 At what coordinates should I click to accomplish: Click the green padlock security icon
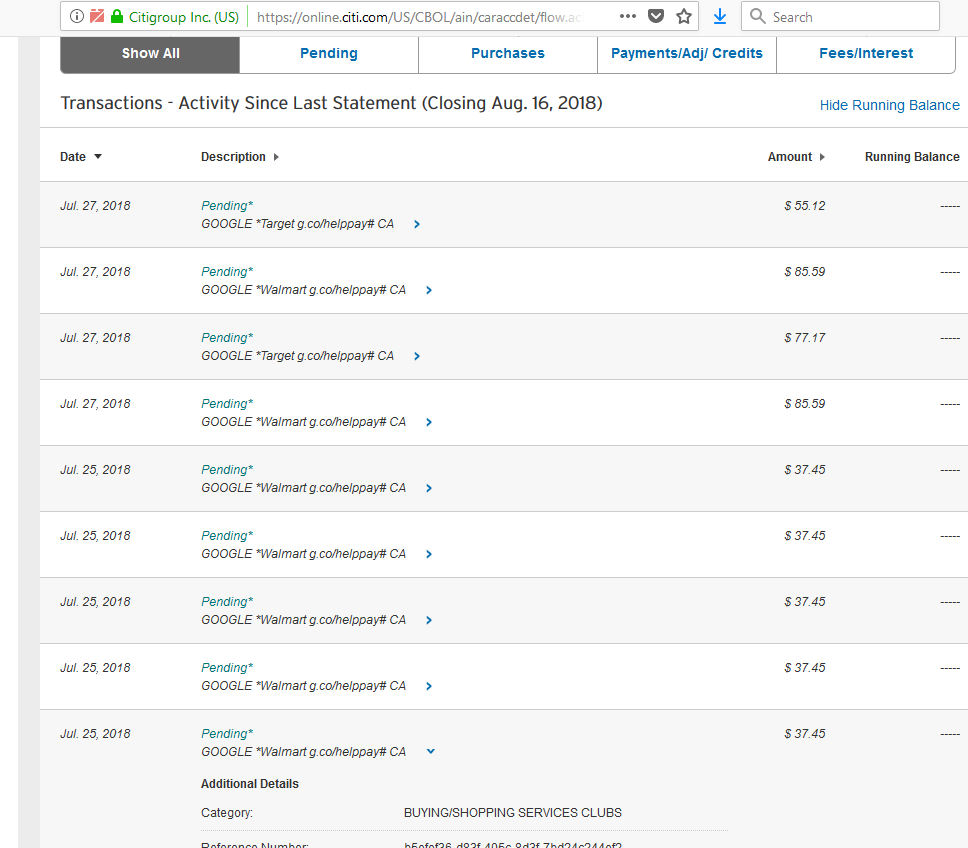pyautogui.click(x=117, y=17)
